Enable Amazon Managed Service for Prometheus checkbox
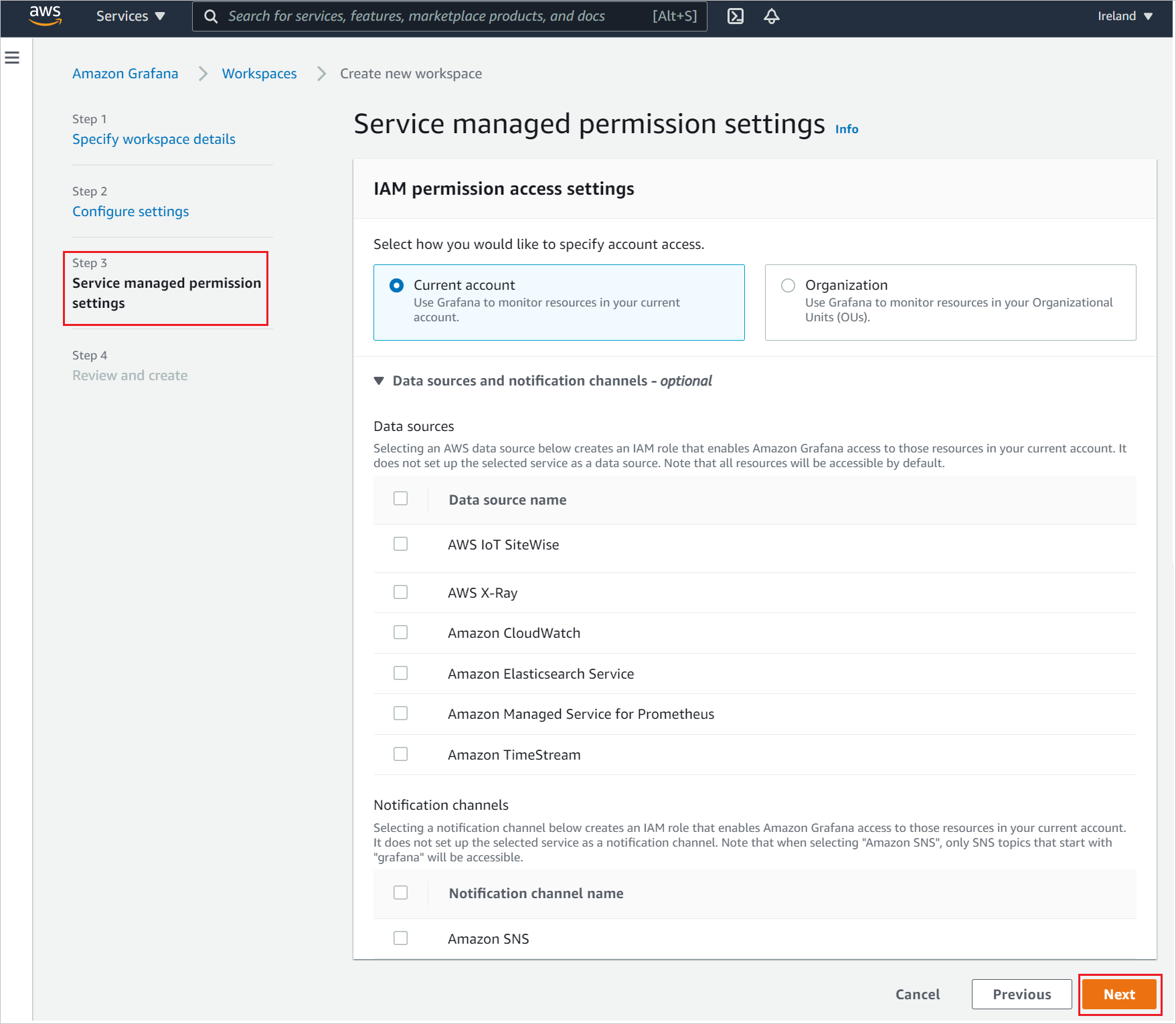 tap(401, 713)
